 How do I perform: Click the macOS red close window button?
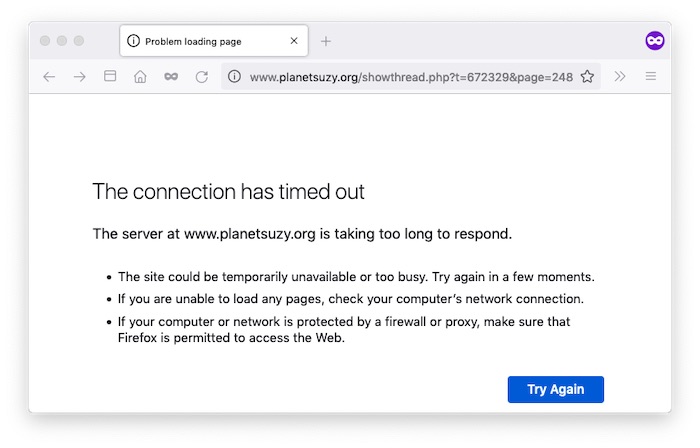pos(45,41)
